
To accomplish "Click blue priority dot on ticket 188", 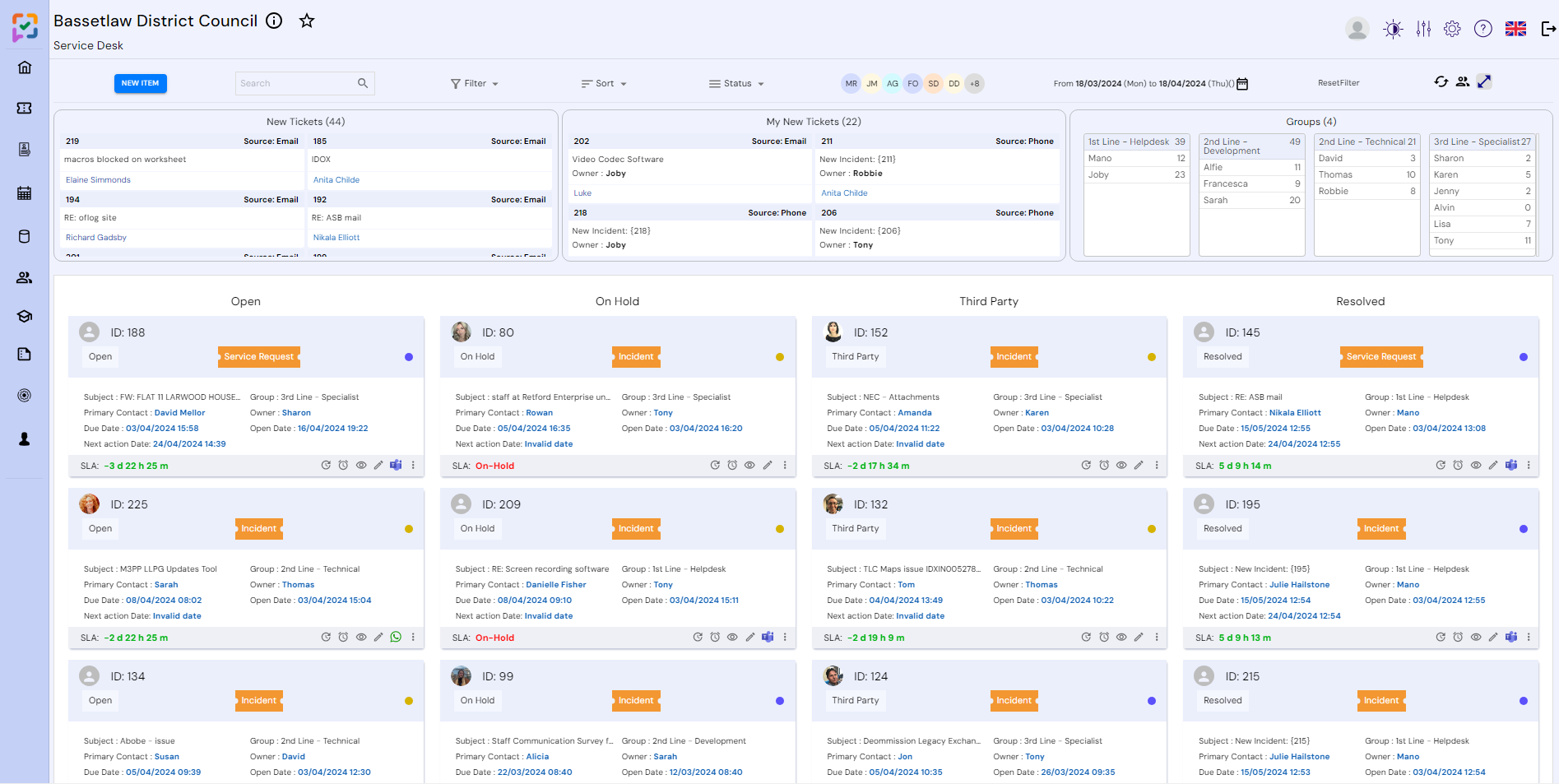I will point(409,357).
